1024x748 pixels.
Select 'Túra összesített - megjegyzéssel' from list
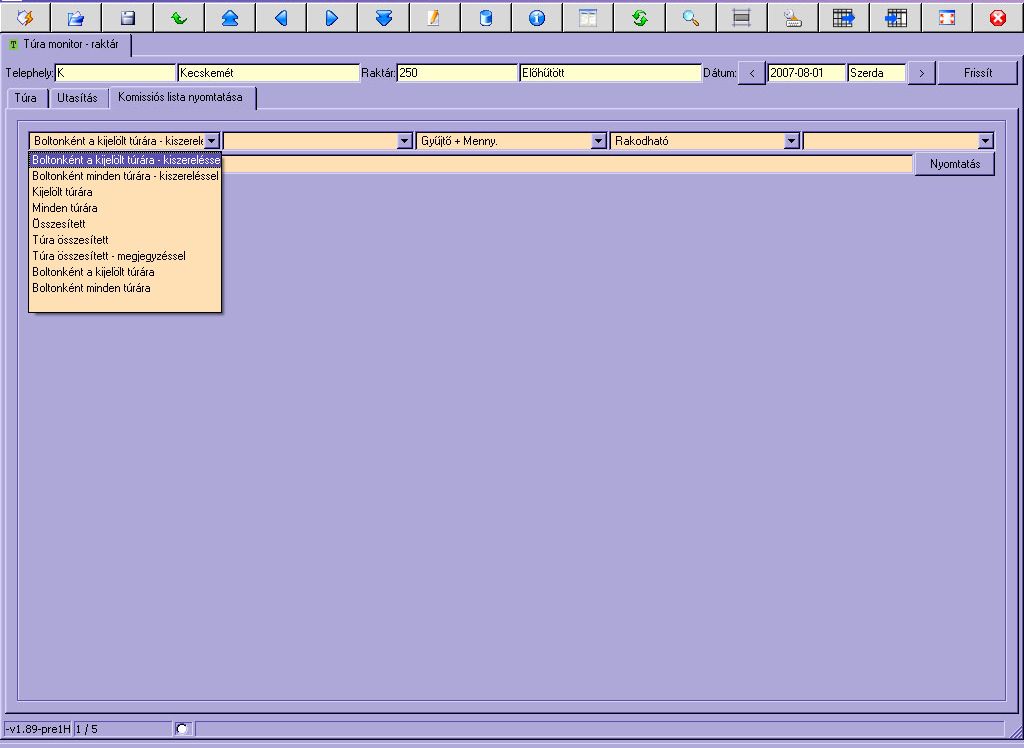pos(108,256)
